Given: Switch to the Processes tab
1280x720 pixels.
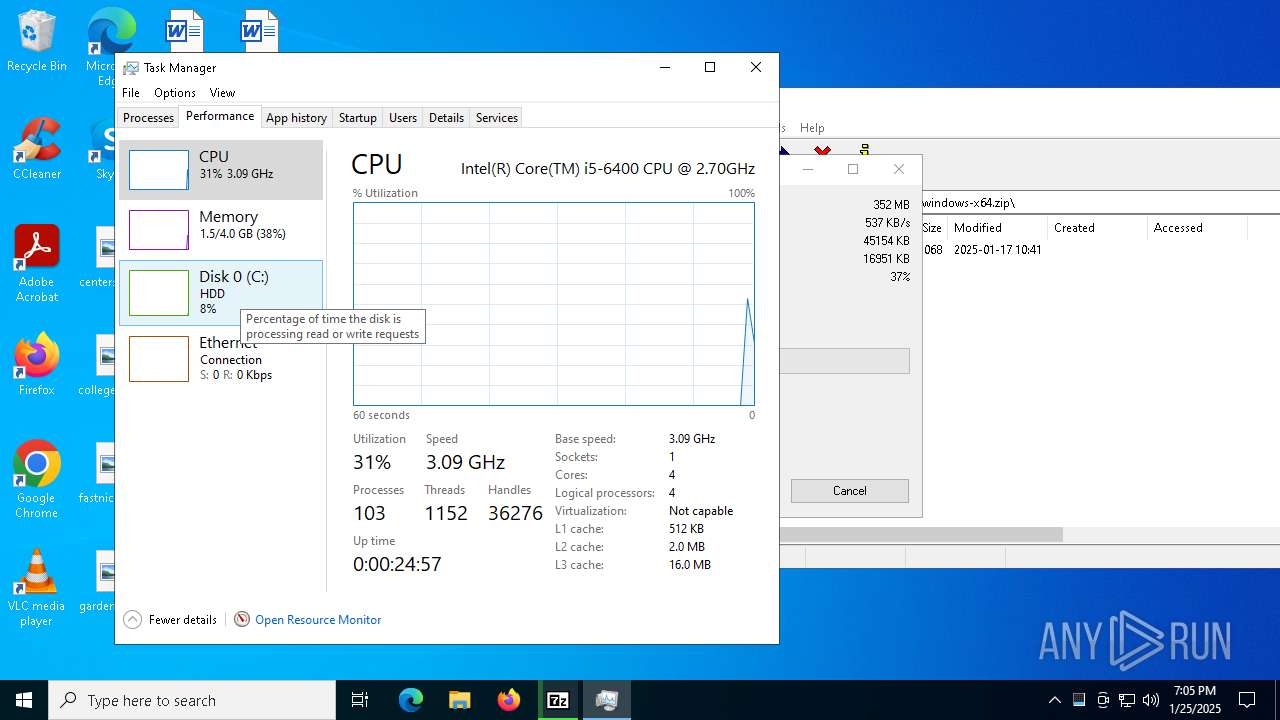Looking at the screenshot, I should click(x=148, y=118).
